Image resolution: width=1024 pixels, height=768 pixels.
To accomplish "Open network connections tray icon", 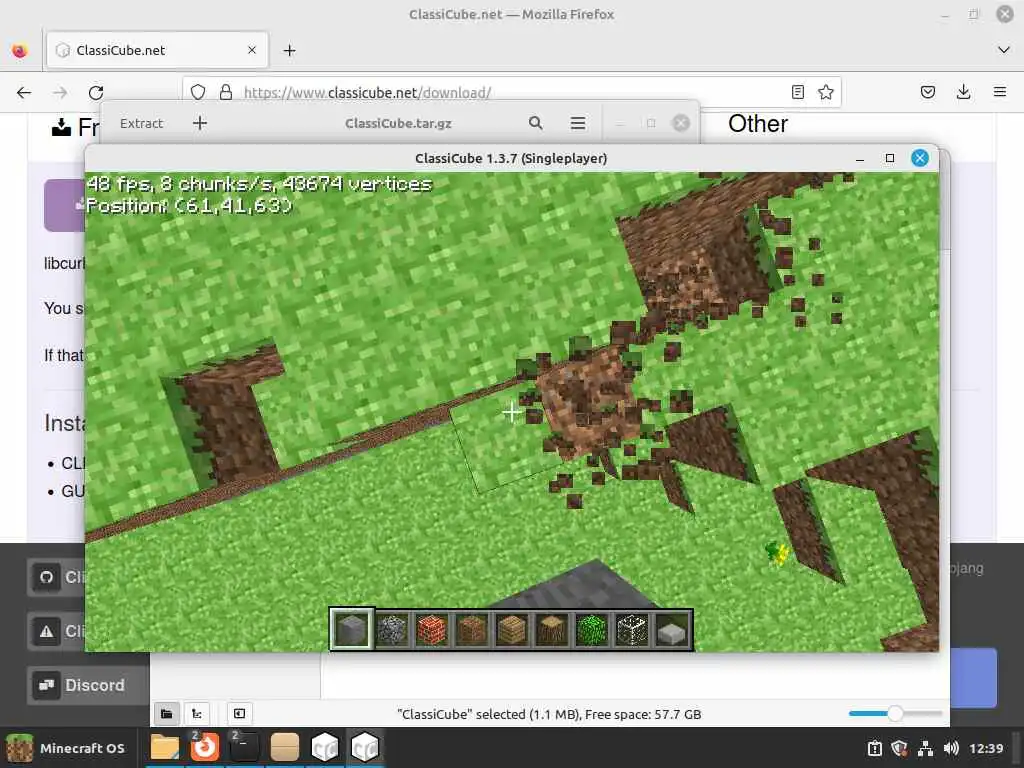I will (x=925, y=748).
